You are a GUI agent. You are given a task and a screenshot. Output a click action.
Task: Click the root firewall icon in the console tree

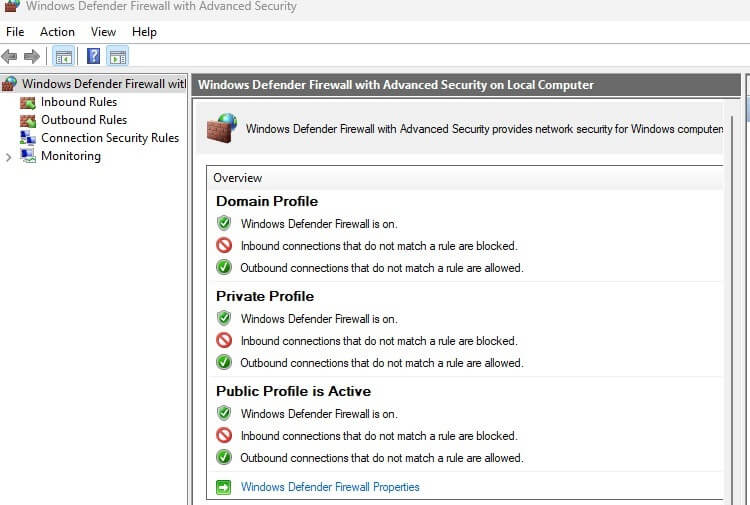pyautogui.click(x=10, y=84)
